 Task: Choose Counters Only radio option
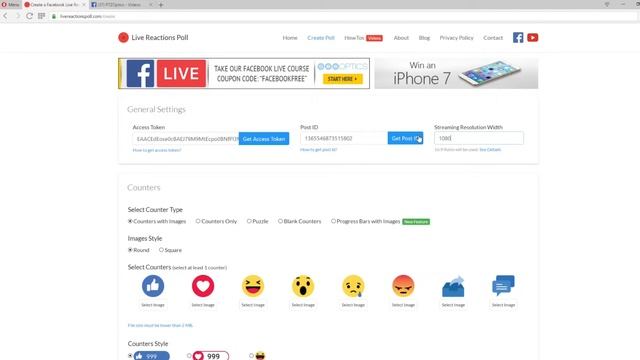198,221
